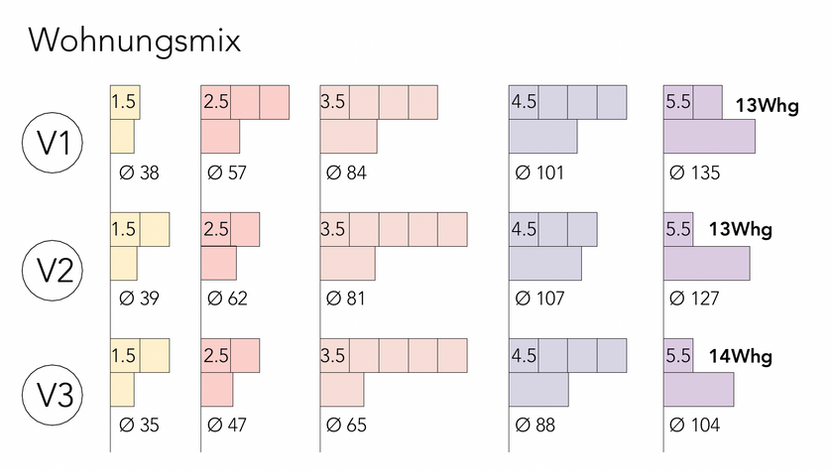Select the wide purple bar in V1 row
The image size is (832, 470).
click(x=709, y=136)
